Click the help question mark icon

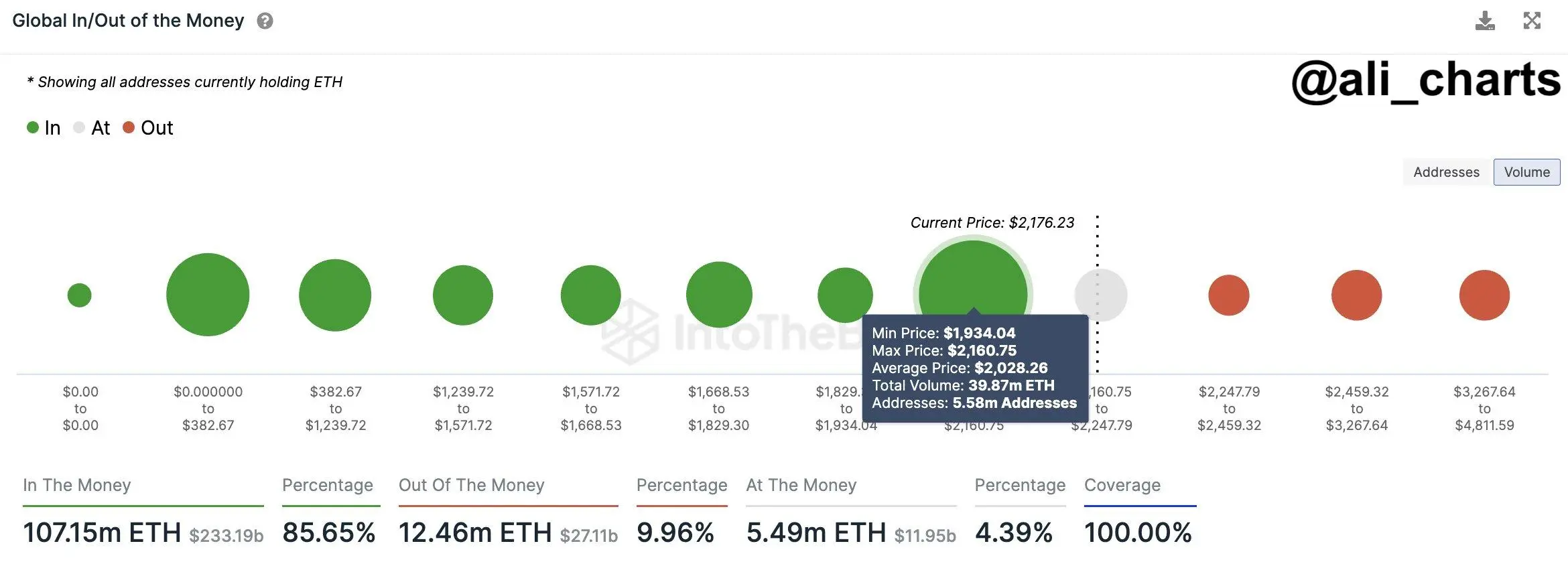[266, 21]
